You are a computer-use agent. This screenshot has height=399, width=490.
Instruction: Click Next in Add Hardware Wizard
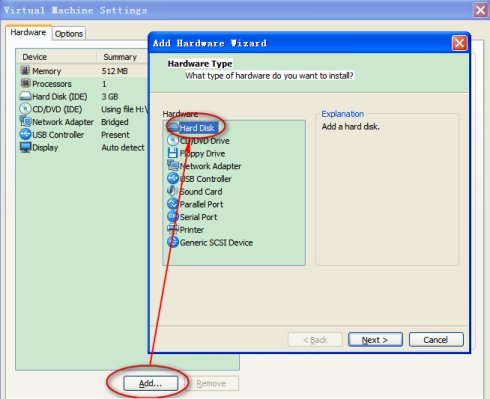pos(375,340)
